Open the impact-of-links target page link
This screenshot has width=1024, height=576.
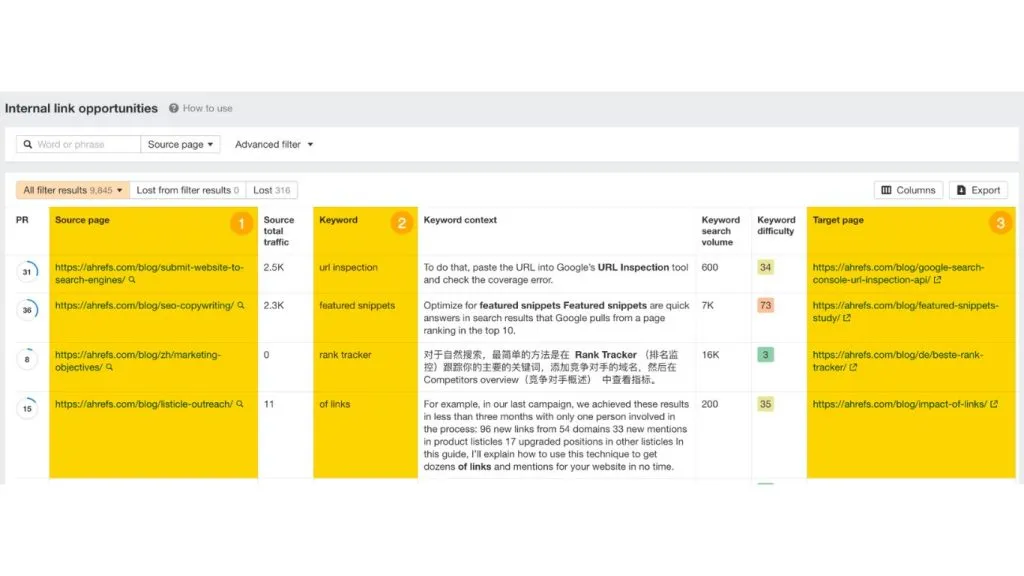pos(899,404)
